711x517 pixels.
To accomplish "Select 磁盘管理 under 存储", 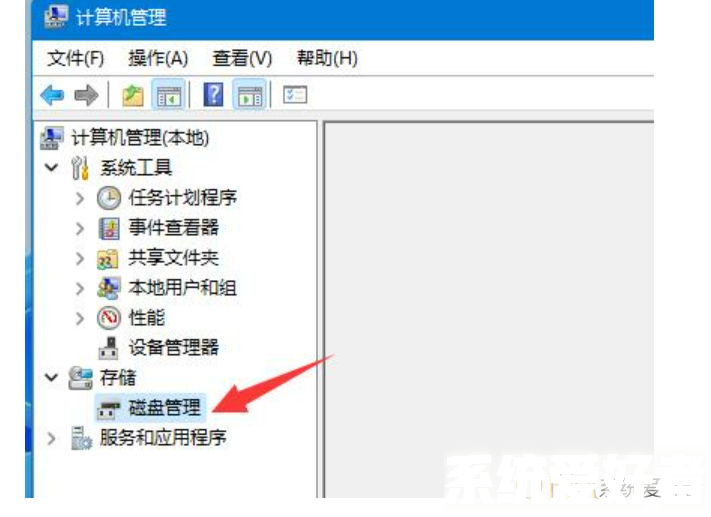I will tap(164, 407).
